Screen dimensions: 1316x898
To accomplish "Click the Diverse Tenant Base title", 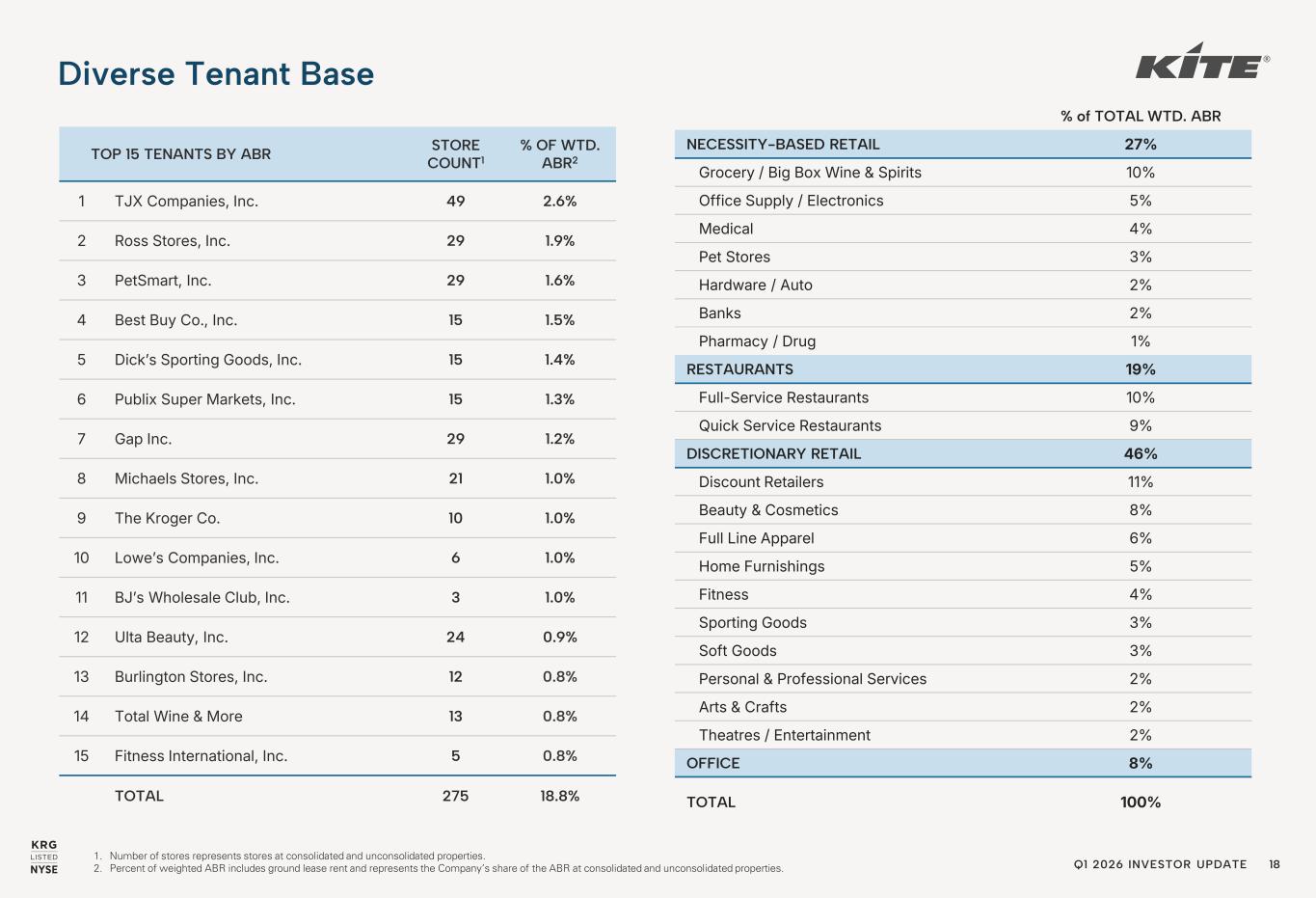I will [216, 74].
